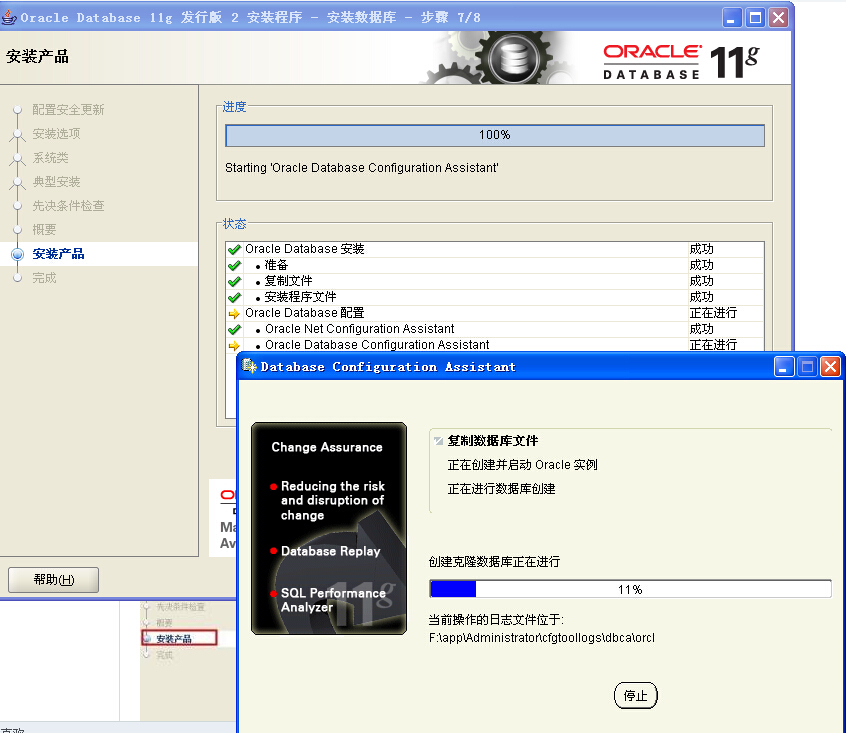Select 先决条件检查 step in sidebar

(68, 206)
